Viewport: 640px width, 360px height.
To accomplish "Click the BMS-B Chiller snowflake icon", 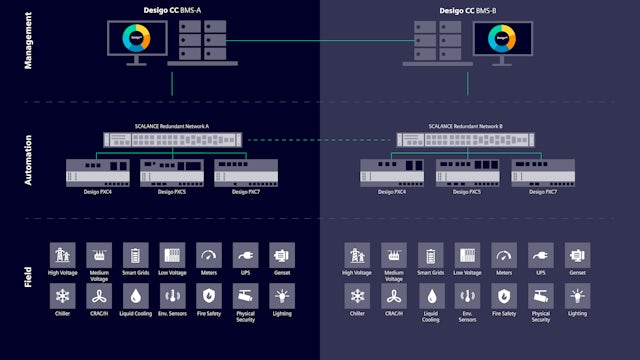I will click(x=357, y=296).
